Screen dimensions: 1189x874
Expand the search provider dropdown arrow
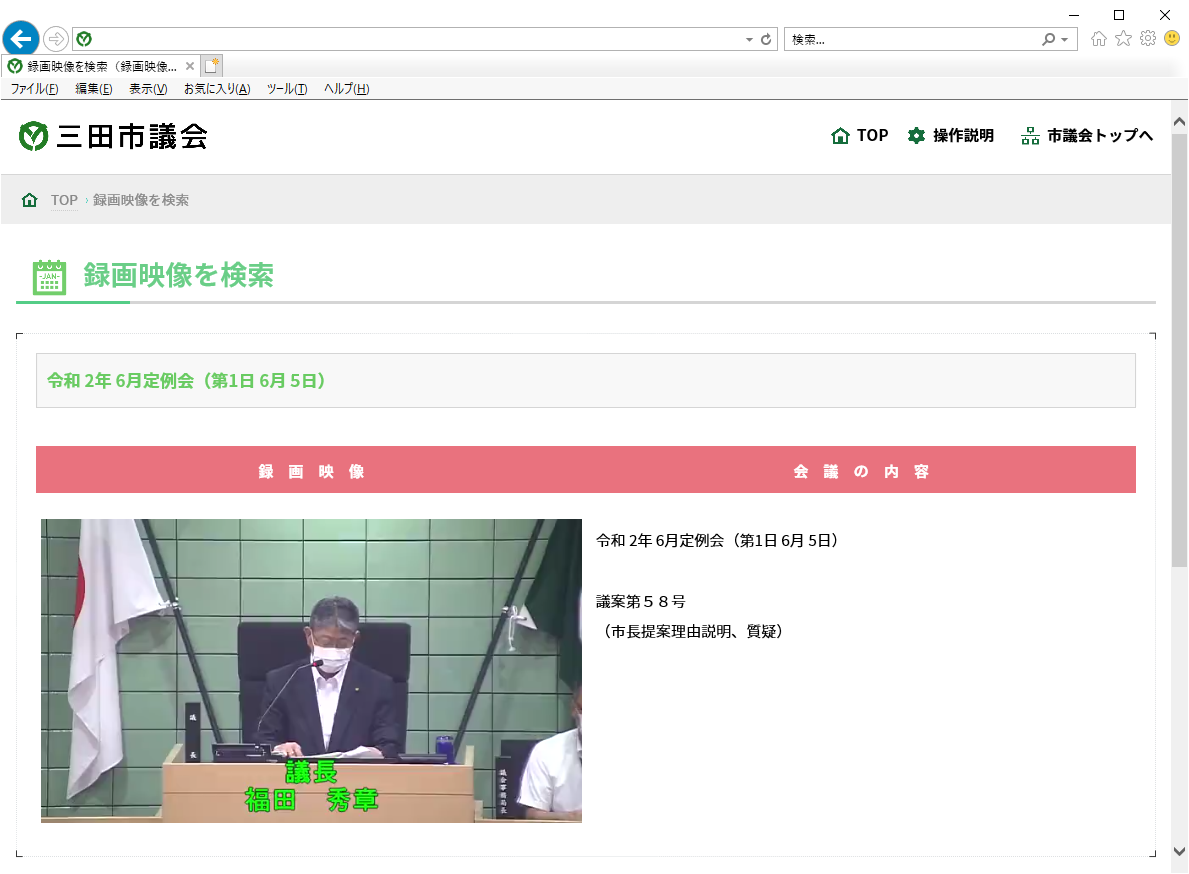tap(1065, 39)
